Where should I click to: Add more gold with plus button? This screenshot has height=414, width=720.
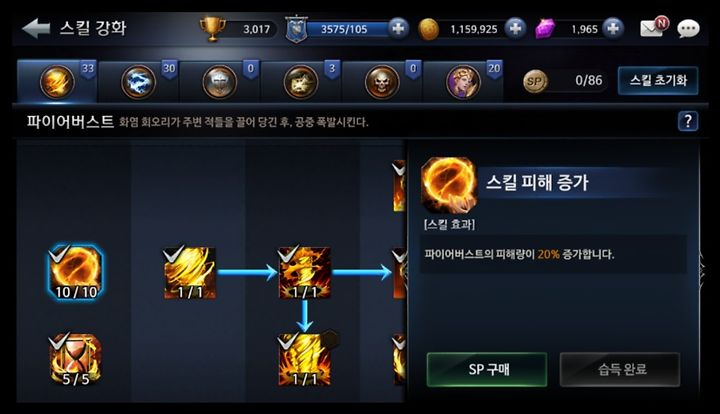(515, 28)
